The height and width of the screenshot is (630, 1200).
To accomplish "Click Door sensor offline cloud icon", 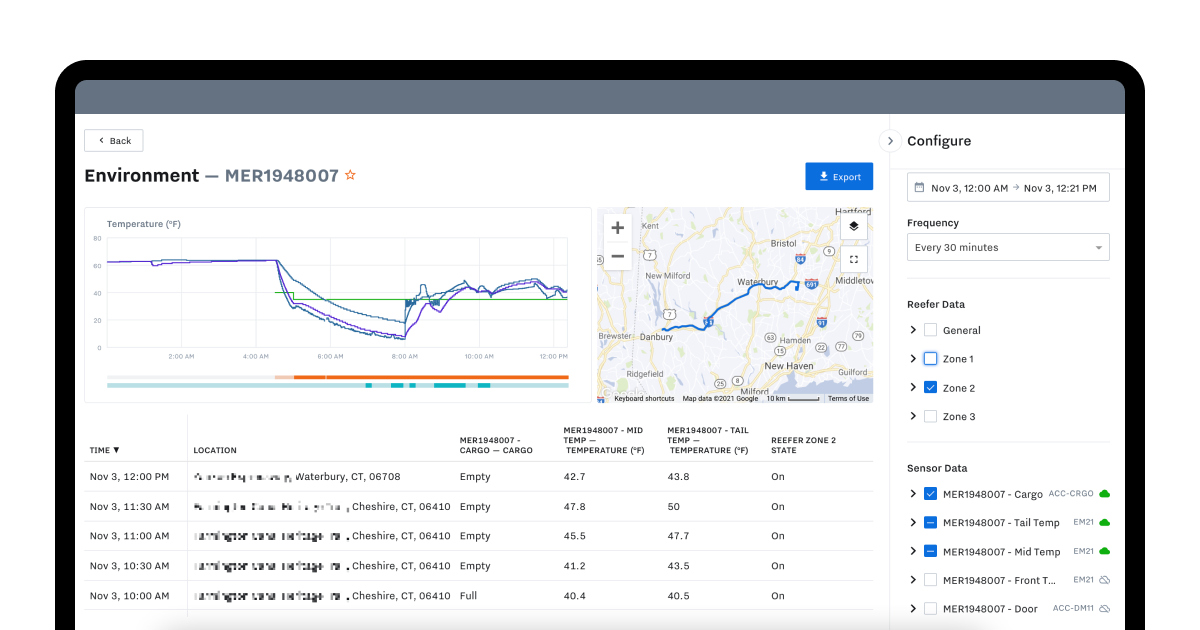I will [1104, 608].
